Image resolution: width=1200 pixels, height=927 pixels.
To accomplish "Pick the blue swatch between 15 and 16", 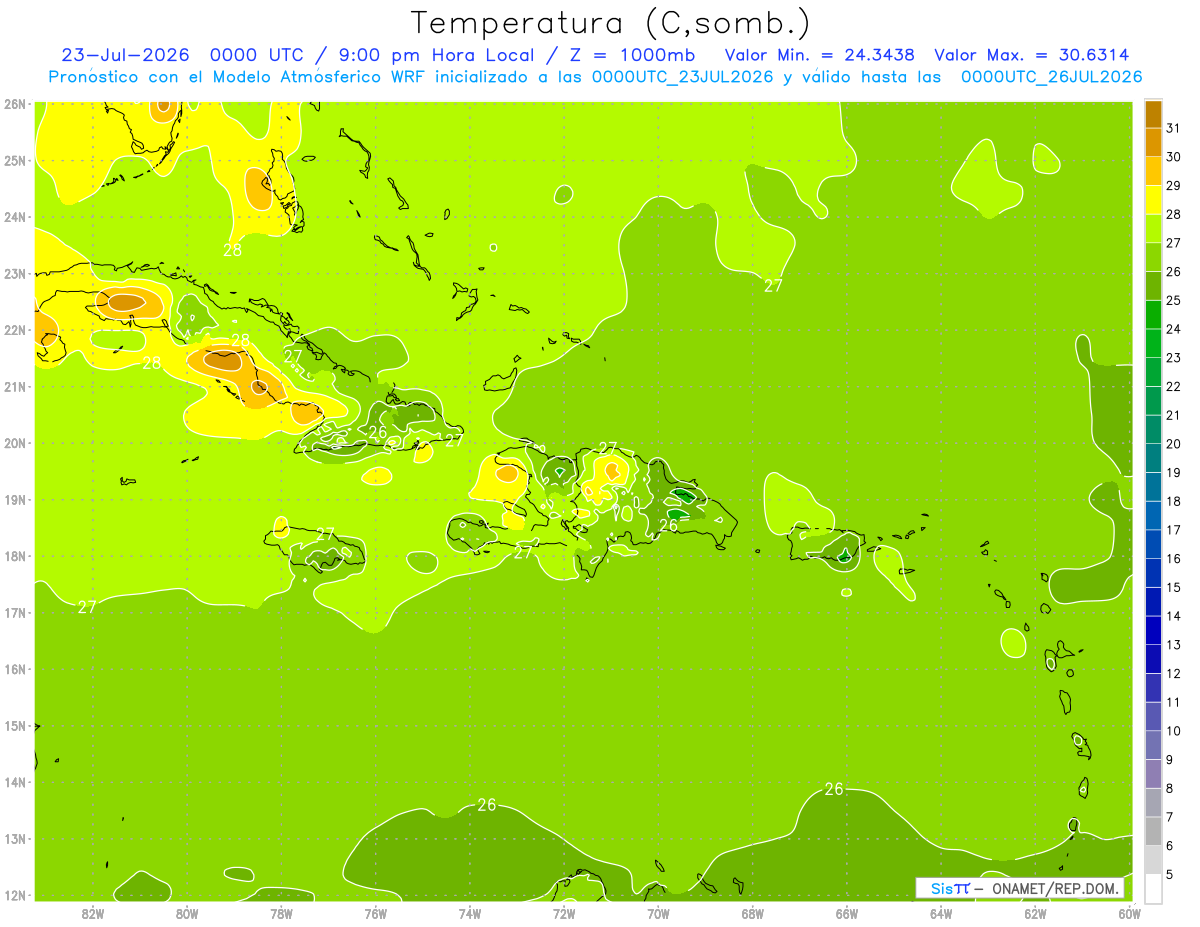I will tap(1153, 573).
